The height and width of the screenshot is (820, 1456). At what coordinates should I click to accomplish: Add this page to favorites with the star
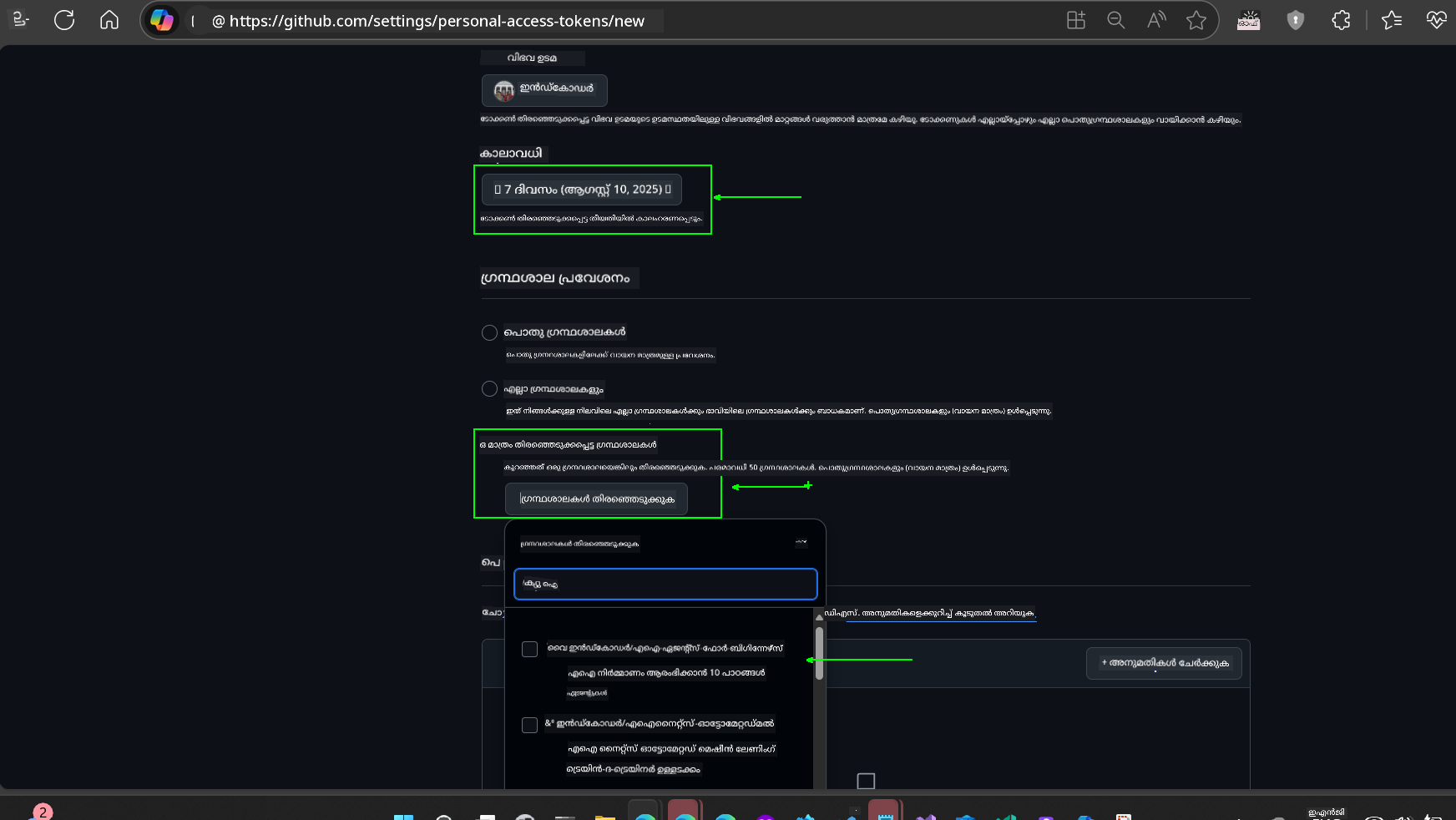(x=1197, y=20)
